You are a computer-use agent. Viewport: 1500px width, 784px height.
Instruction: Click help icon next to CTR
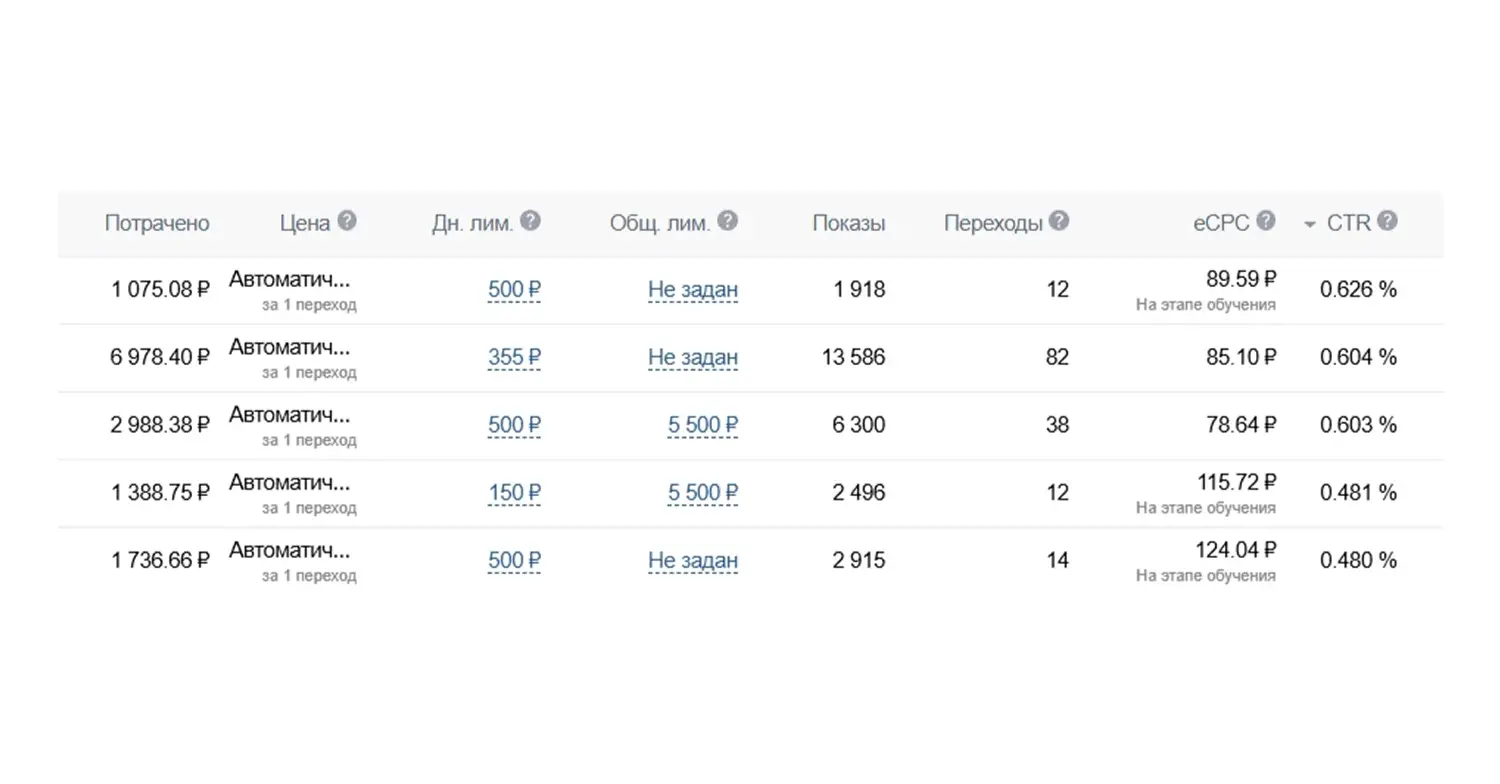[x=1387, y=221]
